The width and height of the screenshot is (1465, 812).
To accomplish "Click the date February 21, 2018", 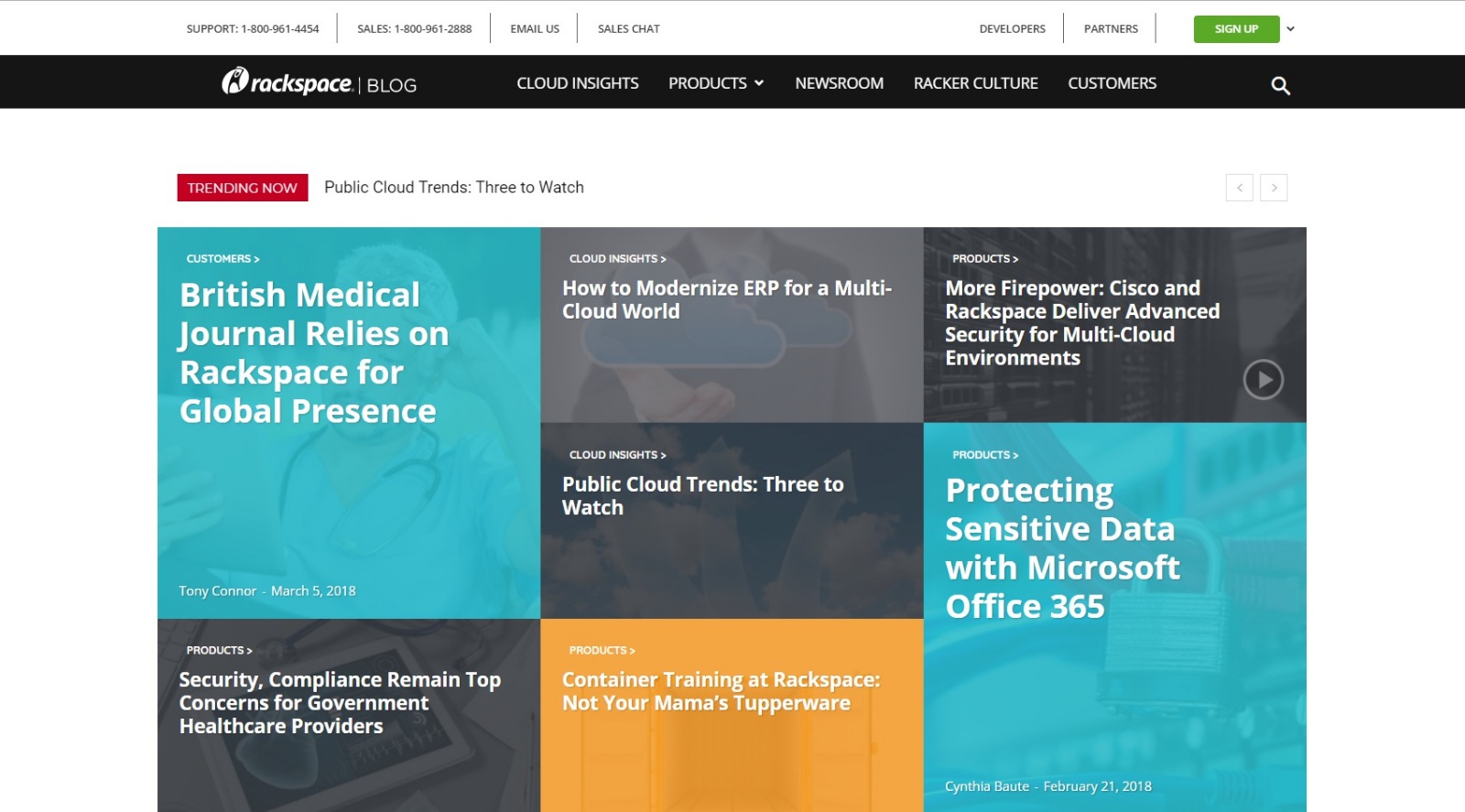I will (x=1098, y=786).
